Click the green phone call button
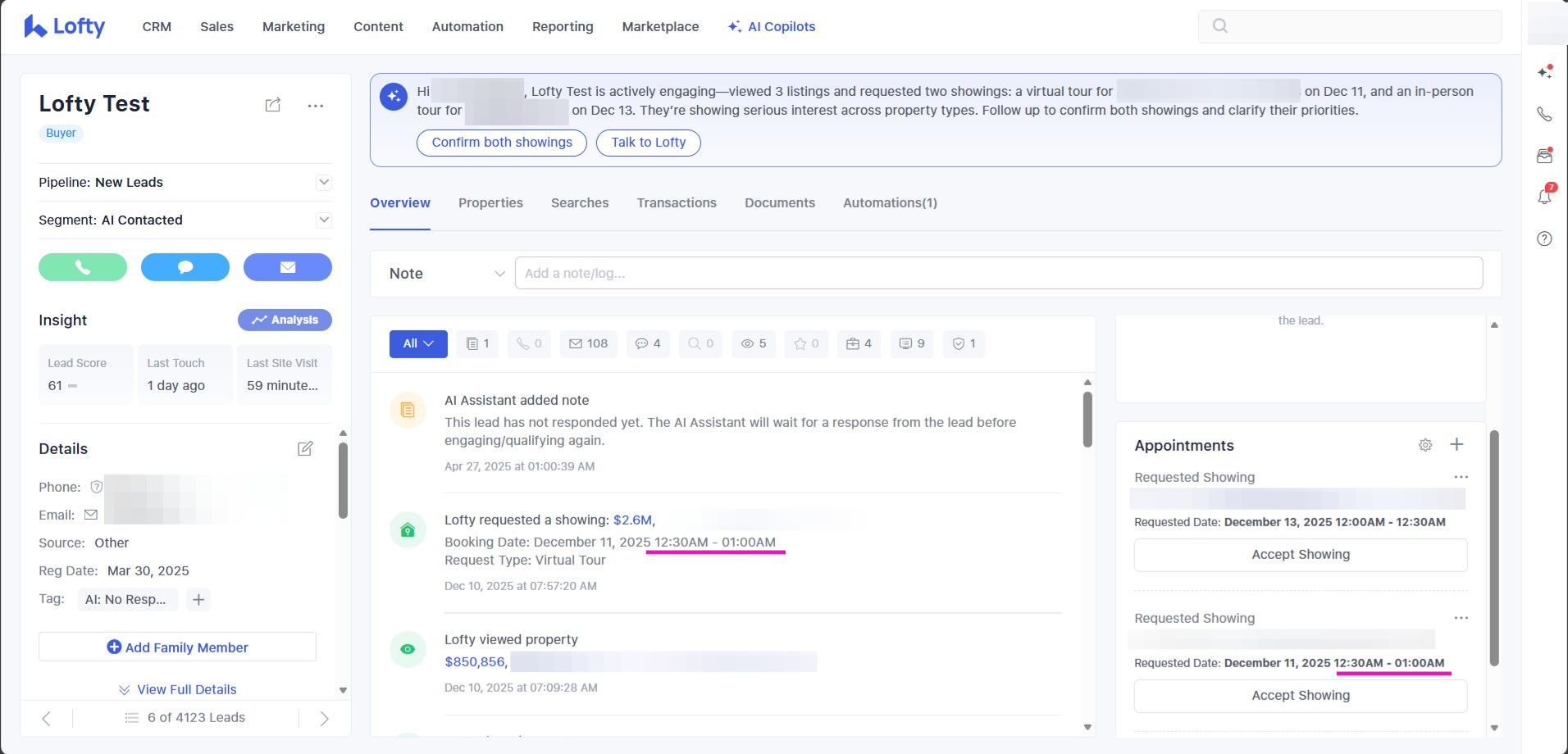This screenshot has width=1568, height=754. pos(83,267)
